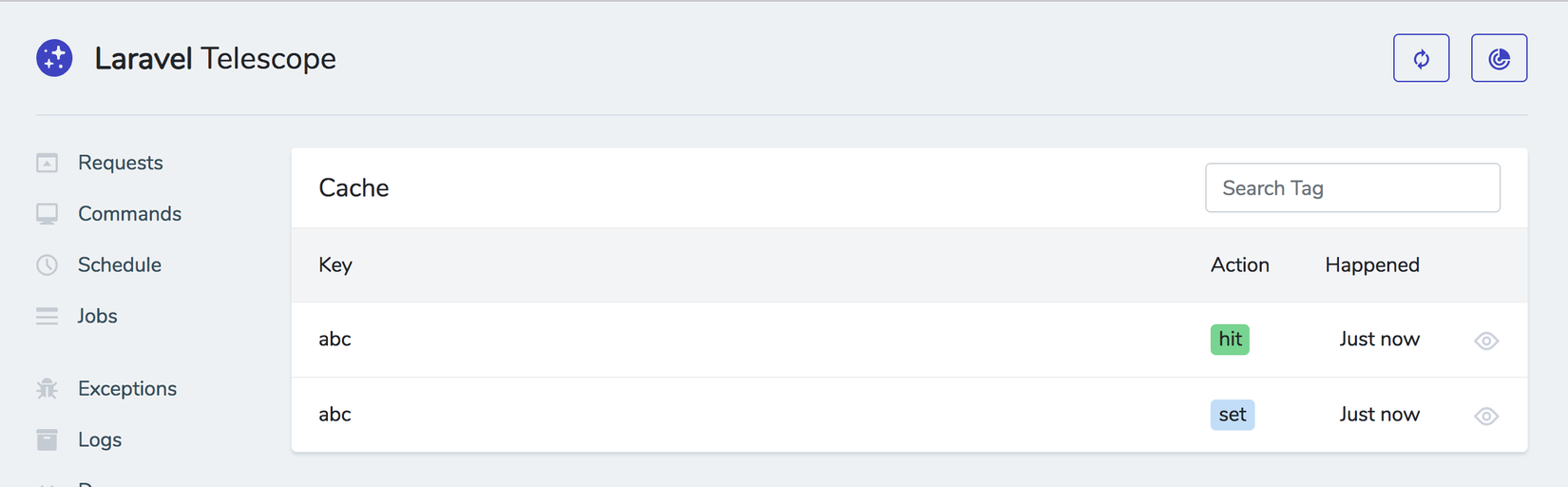Click the Laravel Telescope logo icon
The height and width of the screenshot is (487, 1568).
pyautogui.click(x=54, y=58)
